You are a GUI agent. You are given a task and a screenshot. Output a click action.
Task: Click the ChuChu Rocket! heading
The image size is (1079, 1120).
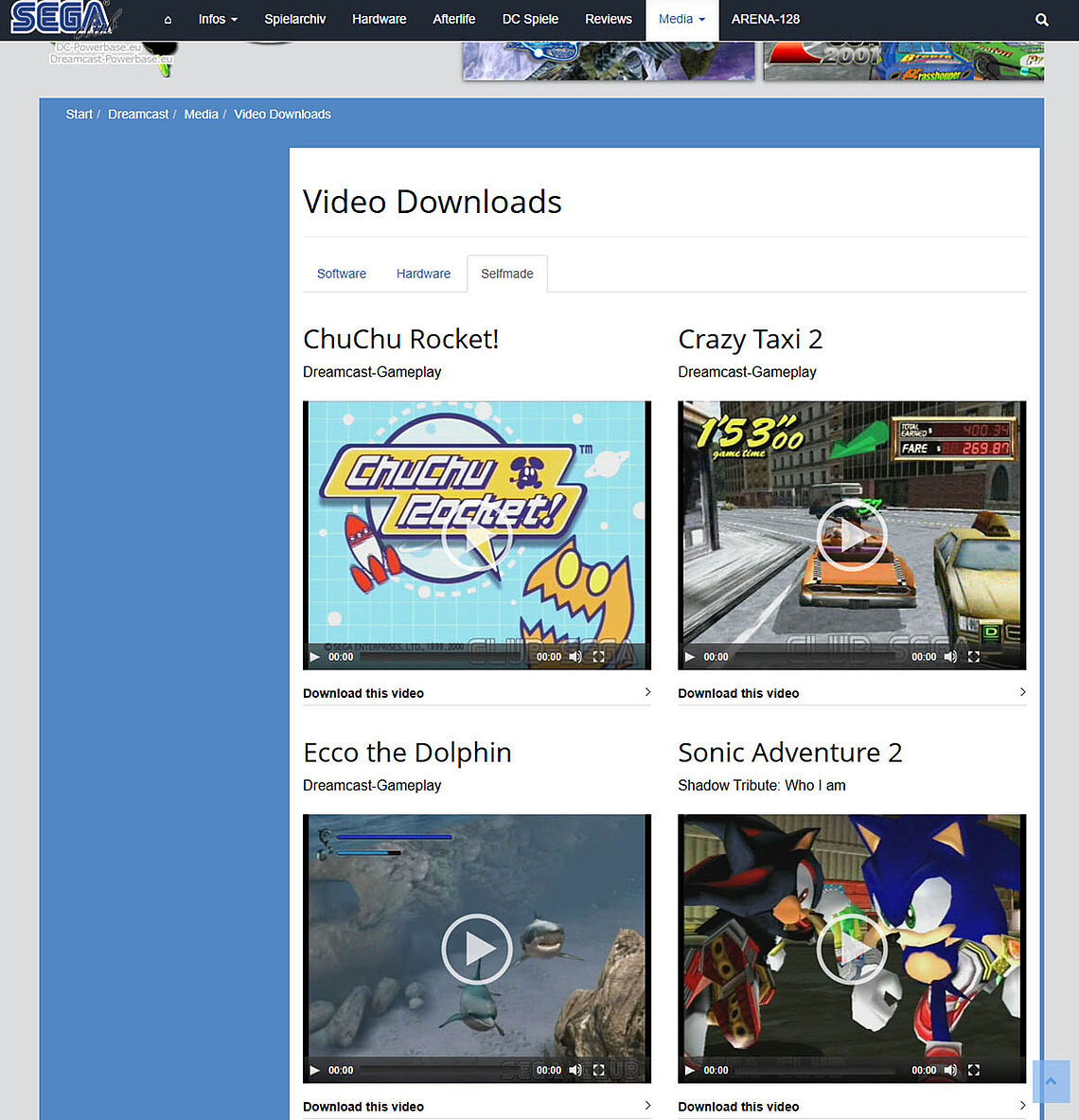click(x=400, y=339)
